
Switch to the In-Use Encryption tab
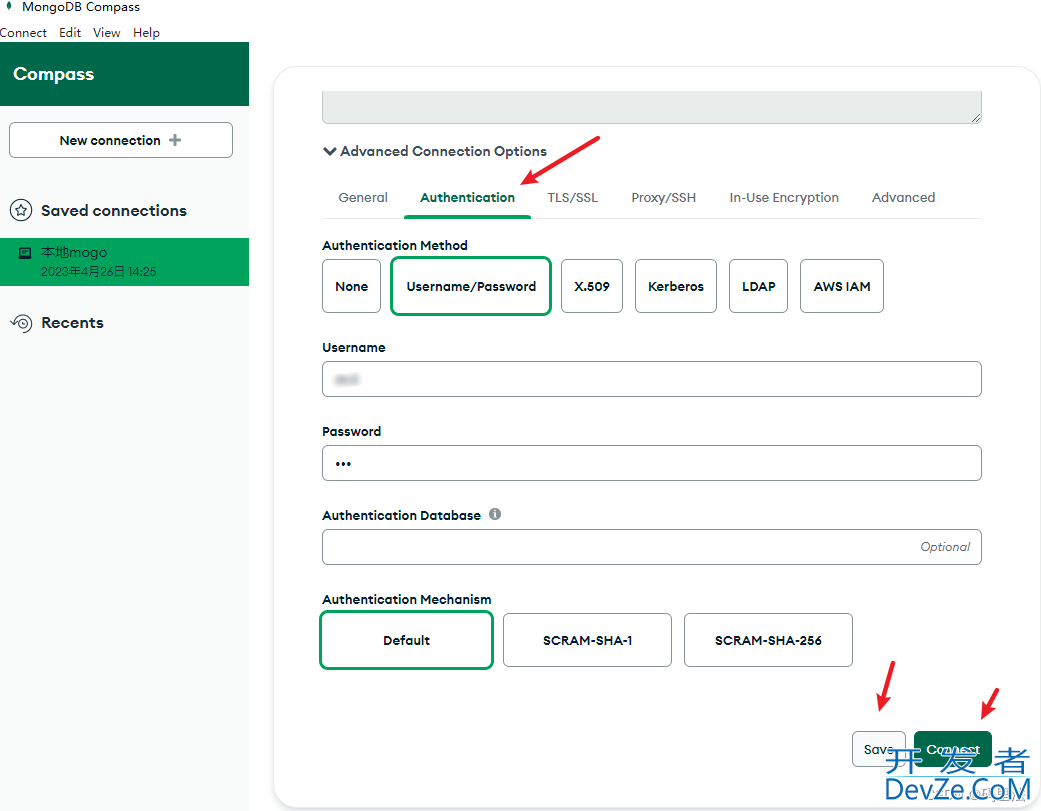(784, 198)
